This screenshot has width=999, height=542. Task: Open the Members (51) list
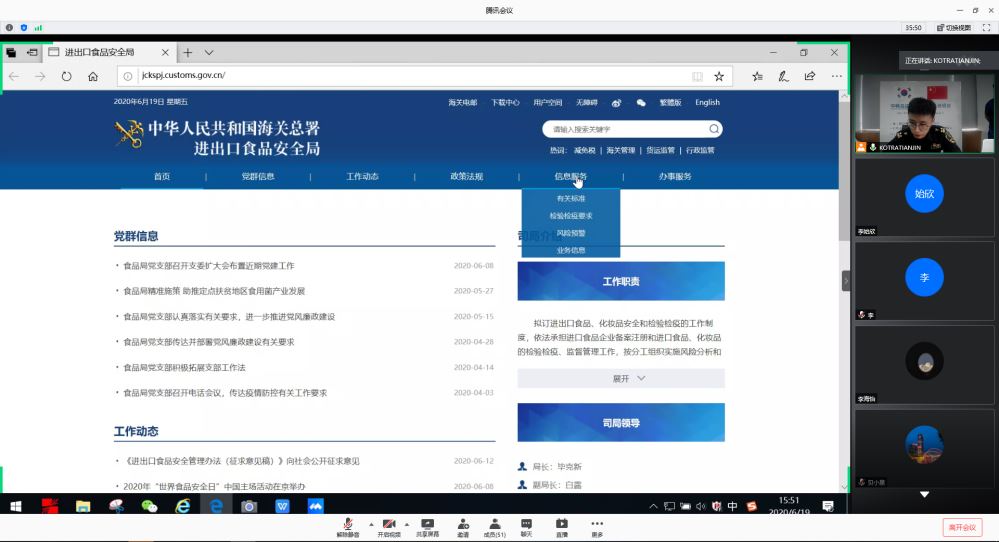tap(494, 527)
